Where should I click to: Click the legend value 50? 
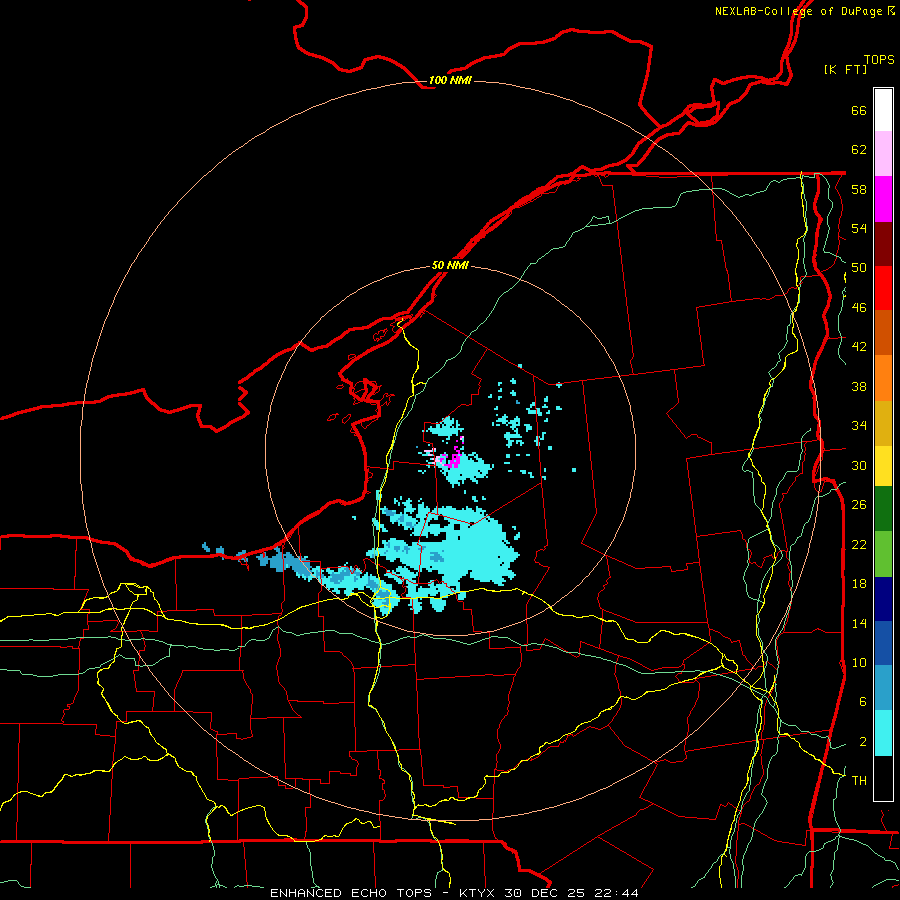[x=859, y=268]
